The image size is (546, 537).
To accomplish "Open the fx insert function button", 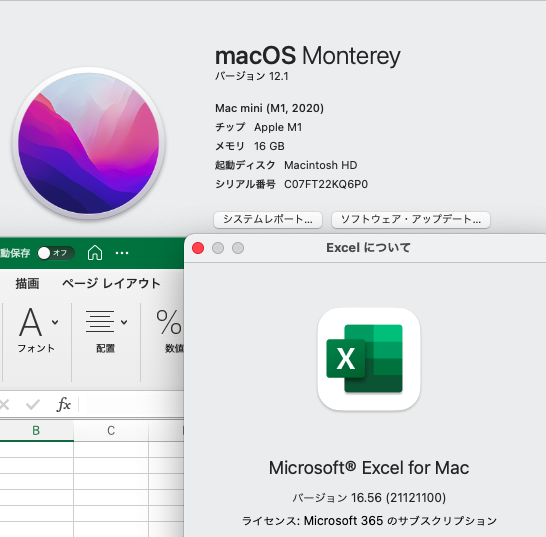I will click(64, 404).
